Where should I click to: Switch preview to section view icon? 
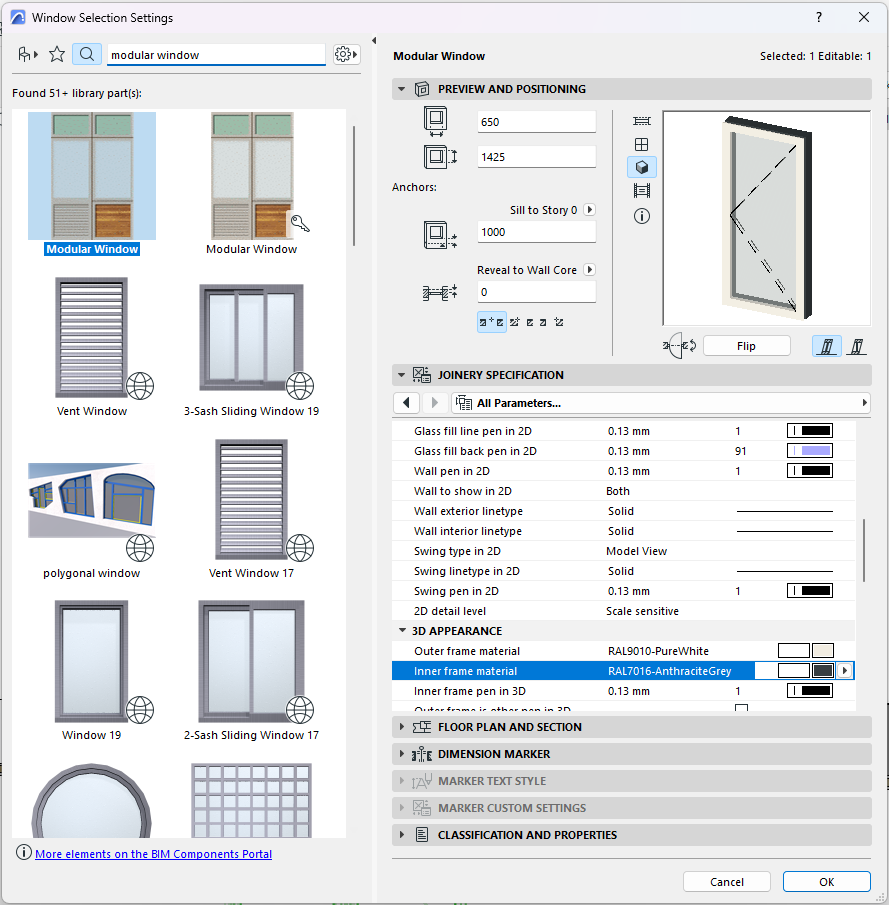[641, 190]
